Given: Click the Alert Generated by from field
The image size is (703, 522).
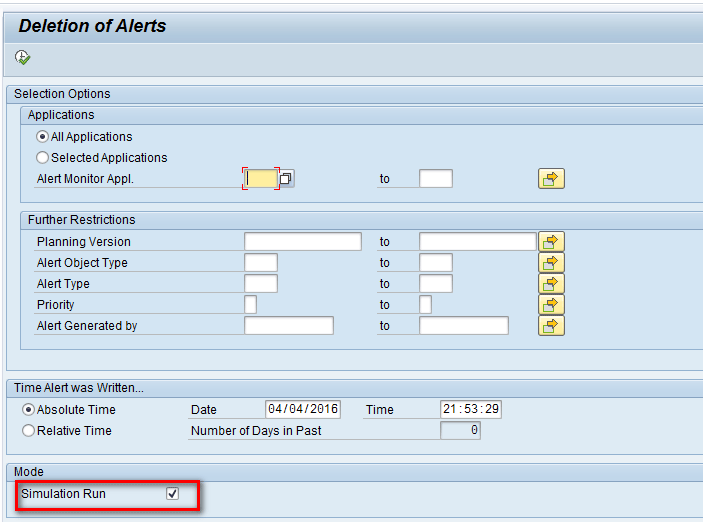Looking at the screenshot, I should click(x=289, y=326).
